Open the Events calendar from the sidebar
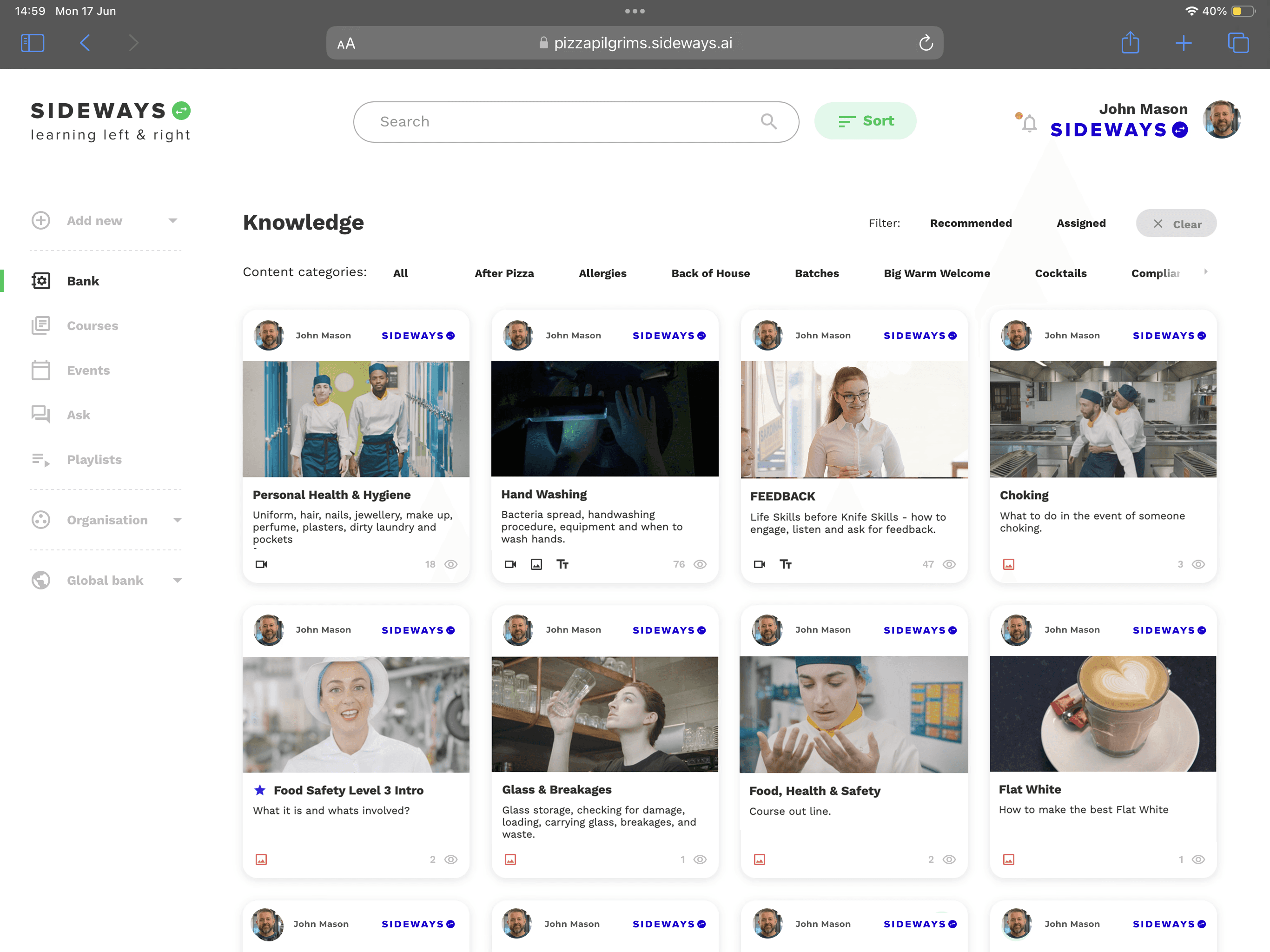1270x952 pixels. (41, 370)
